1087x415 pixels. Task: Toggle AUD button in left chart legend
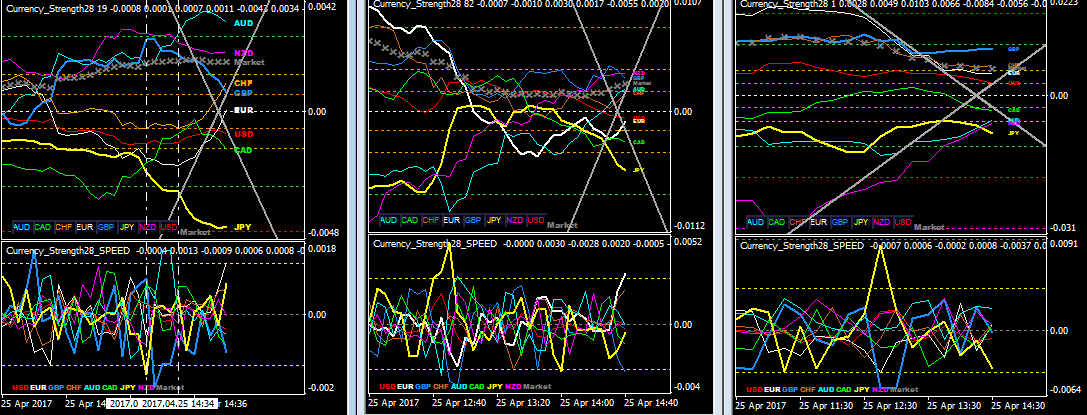point(21,227)
